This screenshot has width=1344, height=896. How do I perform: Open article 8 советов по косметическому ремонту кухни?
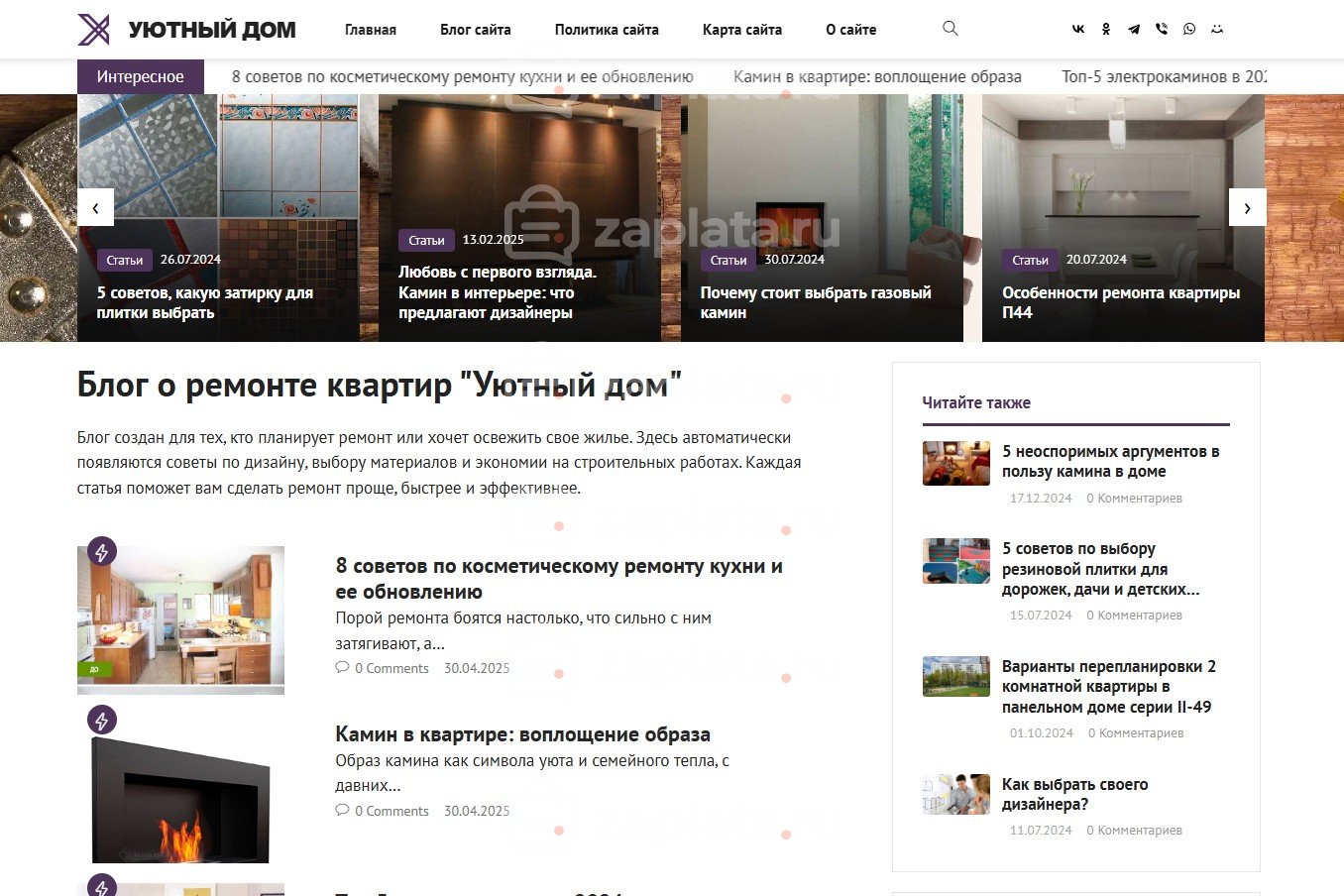[x=559, y=579]
